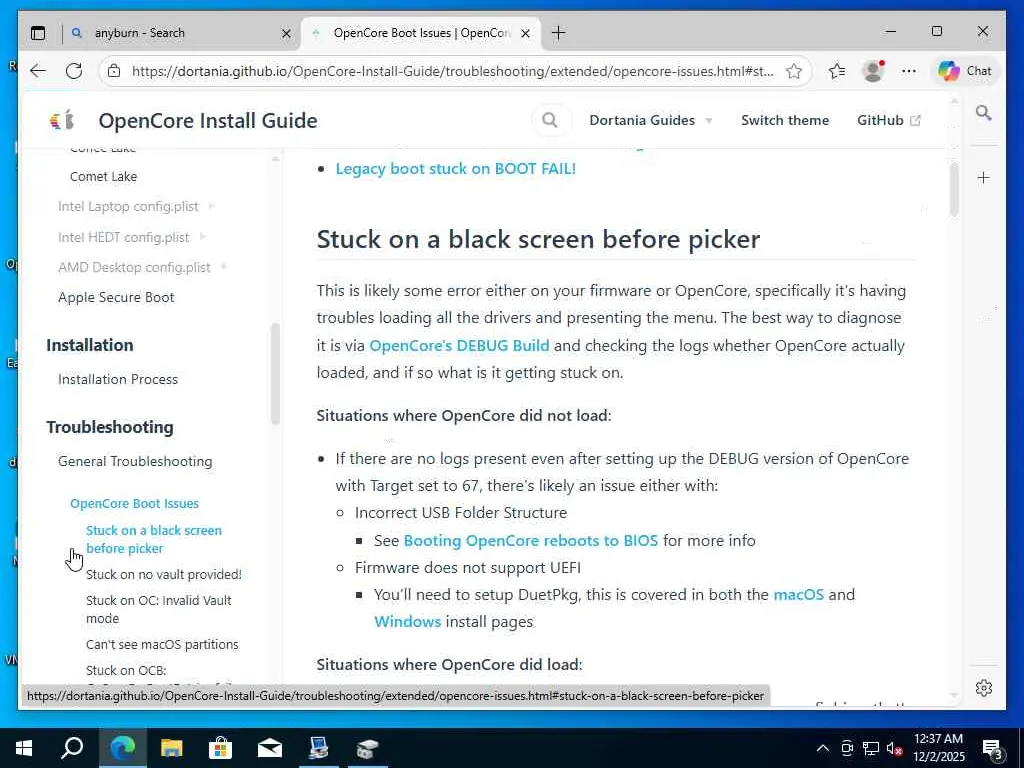This screenshot has height=768, width=1024.
Task: Click the Stuck on a black screen heading
Action: click(538, 239)
